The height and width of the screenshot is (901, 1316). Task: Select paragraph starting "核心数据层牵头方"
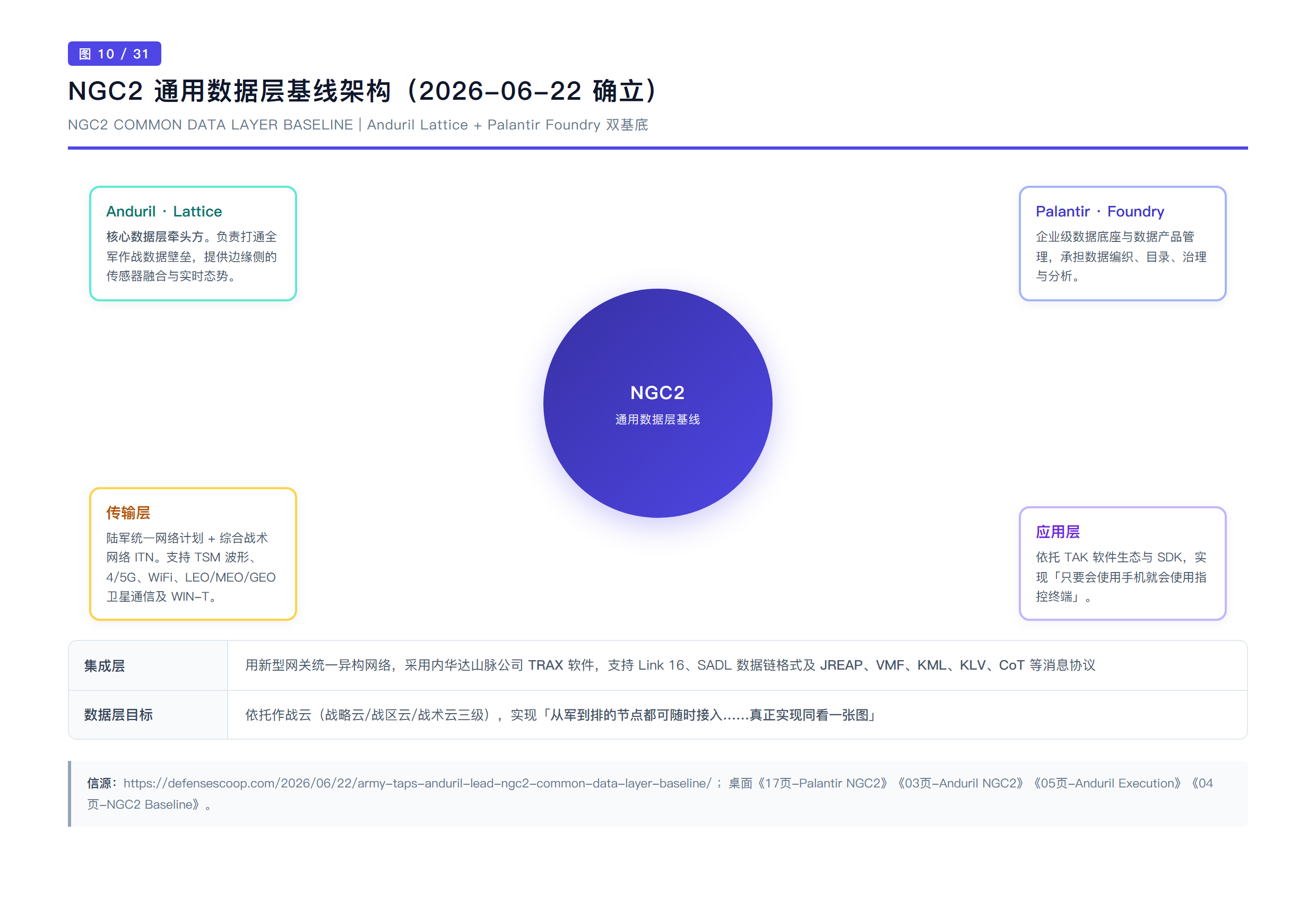[x=192, y=256]
